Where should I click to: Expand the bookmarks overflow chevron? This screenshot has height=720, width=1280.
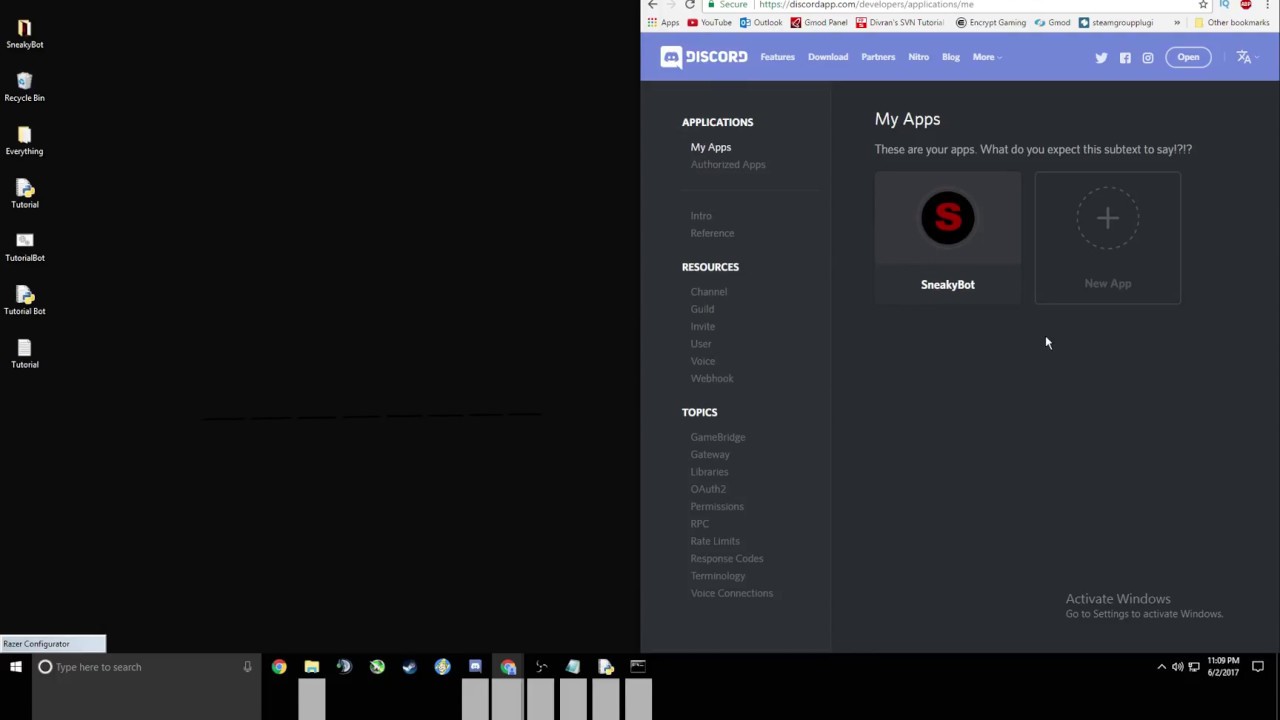[1177, 23]
